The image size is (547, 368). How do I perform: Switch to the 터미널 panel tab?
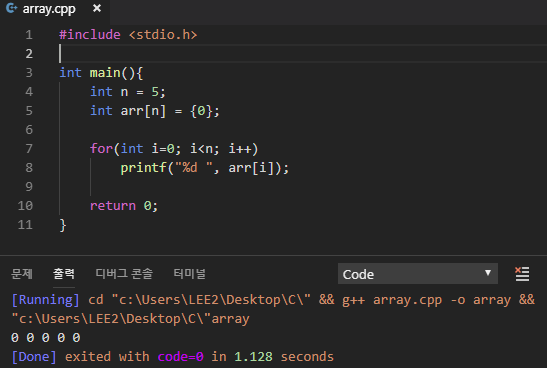click(189, 274)
